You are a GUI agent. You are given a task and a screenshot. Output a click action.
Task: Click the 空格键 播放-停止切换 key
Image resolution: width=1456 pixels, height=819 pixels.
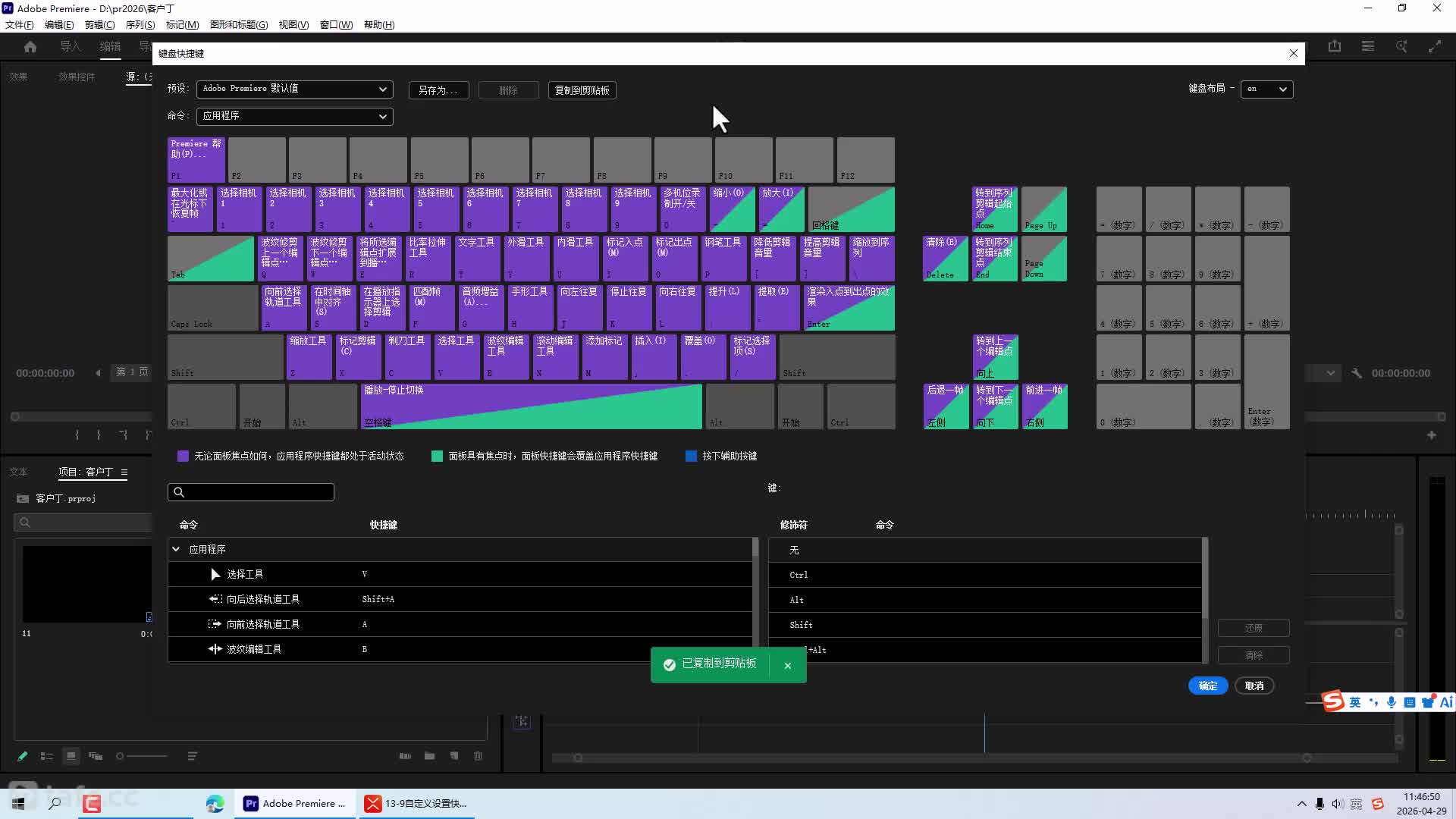532,406
